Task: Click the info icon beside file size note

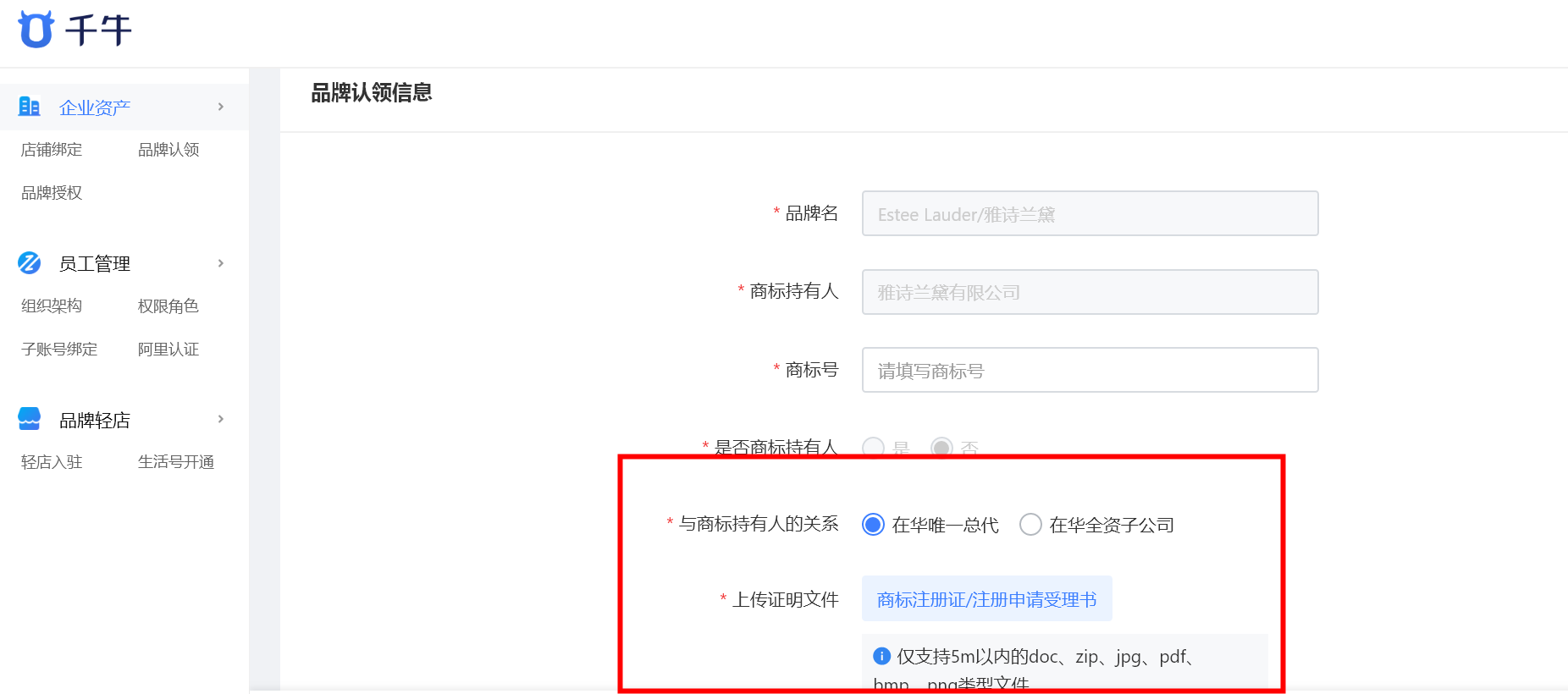Action: point(881,656)
